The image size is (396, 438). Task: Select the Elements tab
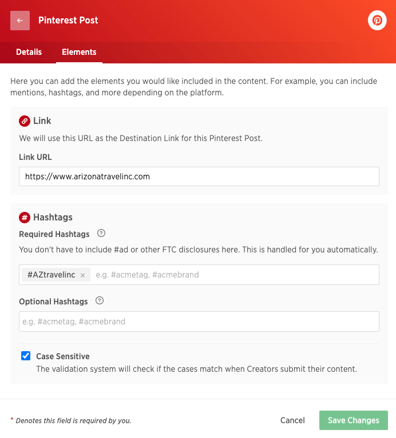(x=79, y=52)
